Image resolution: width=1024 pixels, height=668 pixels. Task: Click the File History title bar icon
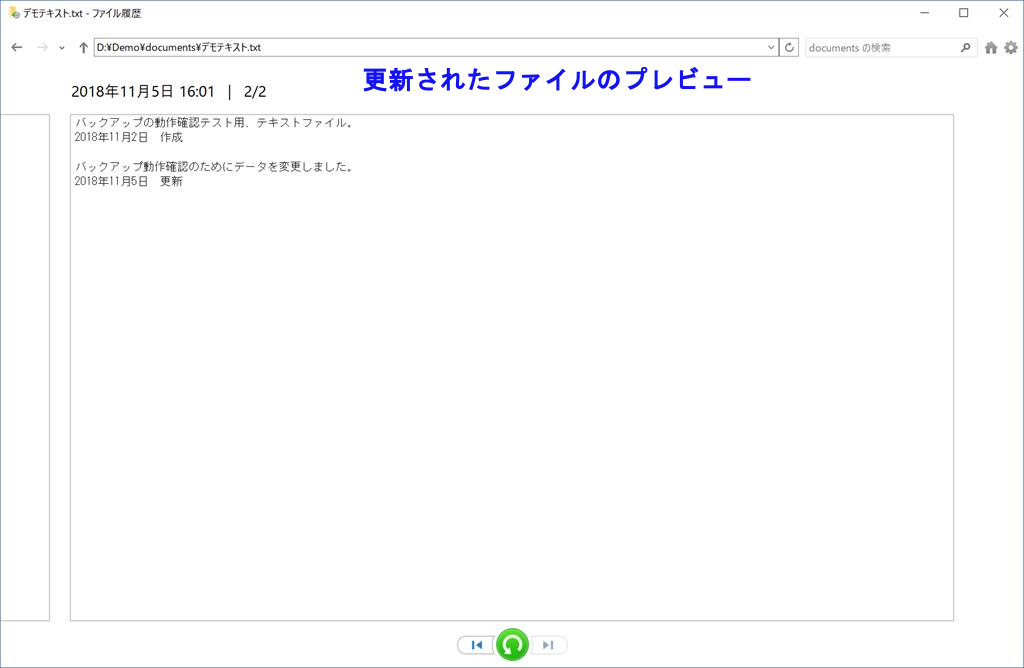(14, 13)
